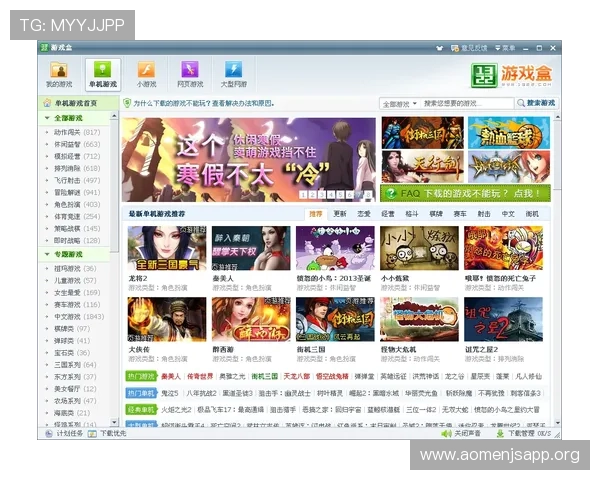
Task: Jump to banner slide 1
Action: click(303, 195)
